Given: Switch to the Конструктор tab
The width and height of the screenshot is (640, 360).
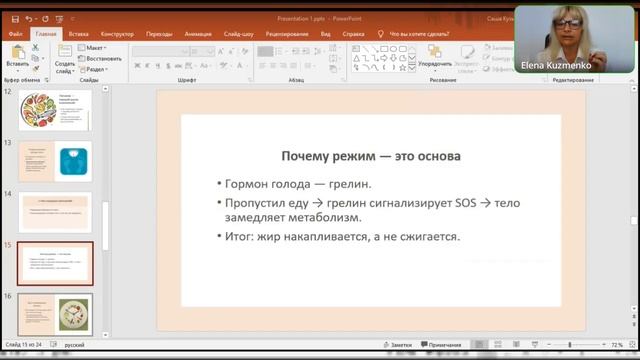Looking at the screenshot, I should 117,34.
